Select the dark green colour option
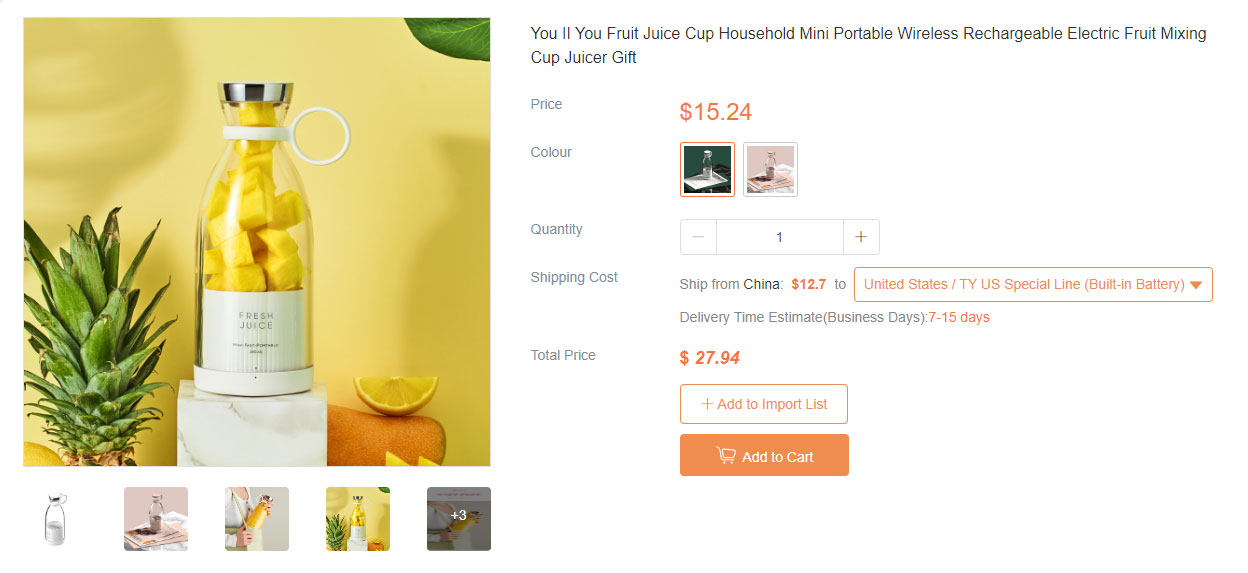This screenshot has width=1248, height=573. [x=707, y=169]
